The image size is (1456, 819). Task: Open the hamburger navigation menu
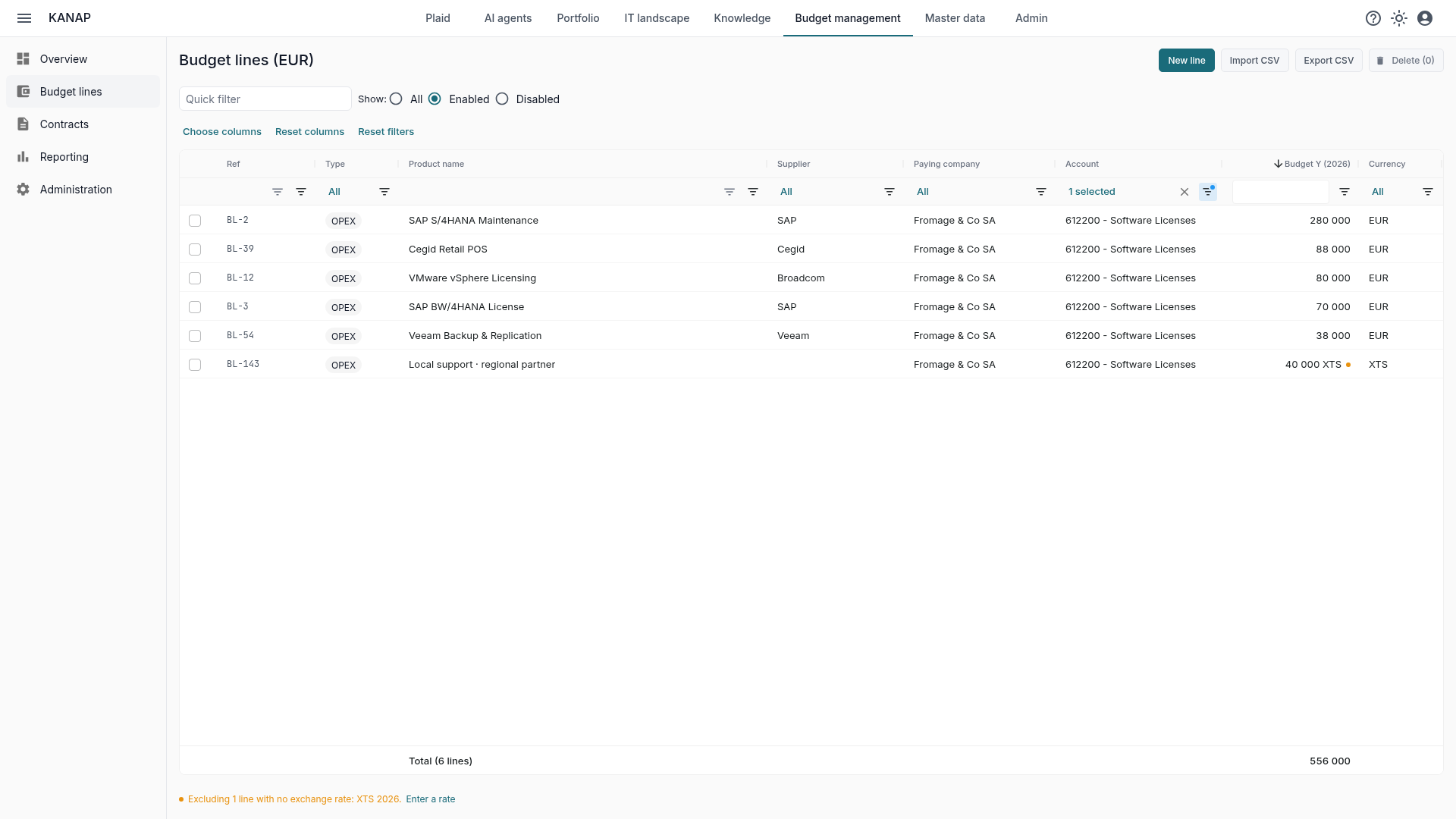point(24,18)
